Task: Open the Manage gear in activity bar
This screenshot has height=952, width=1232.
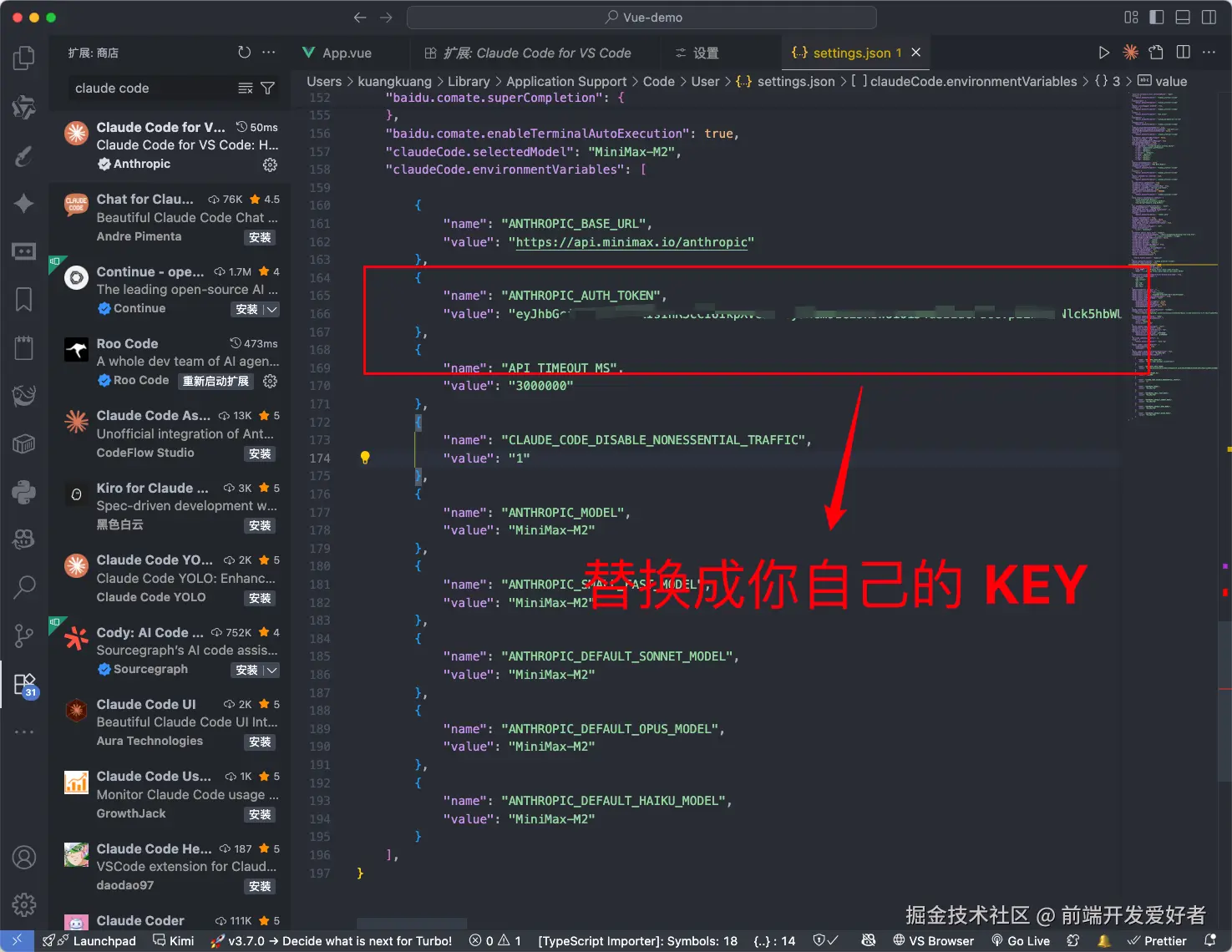Action: tap(24, 904)
